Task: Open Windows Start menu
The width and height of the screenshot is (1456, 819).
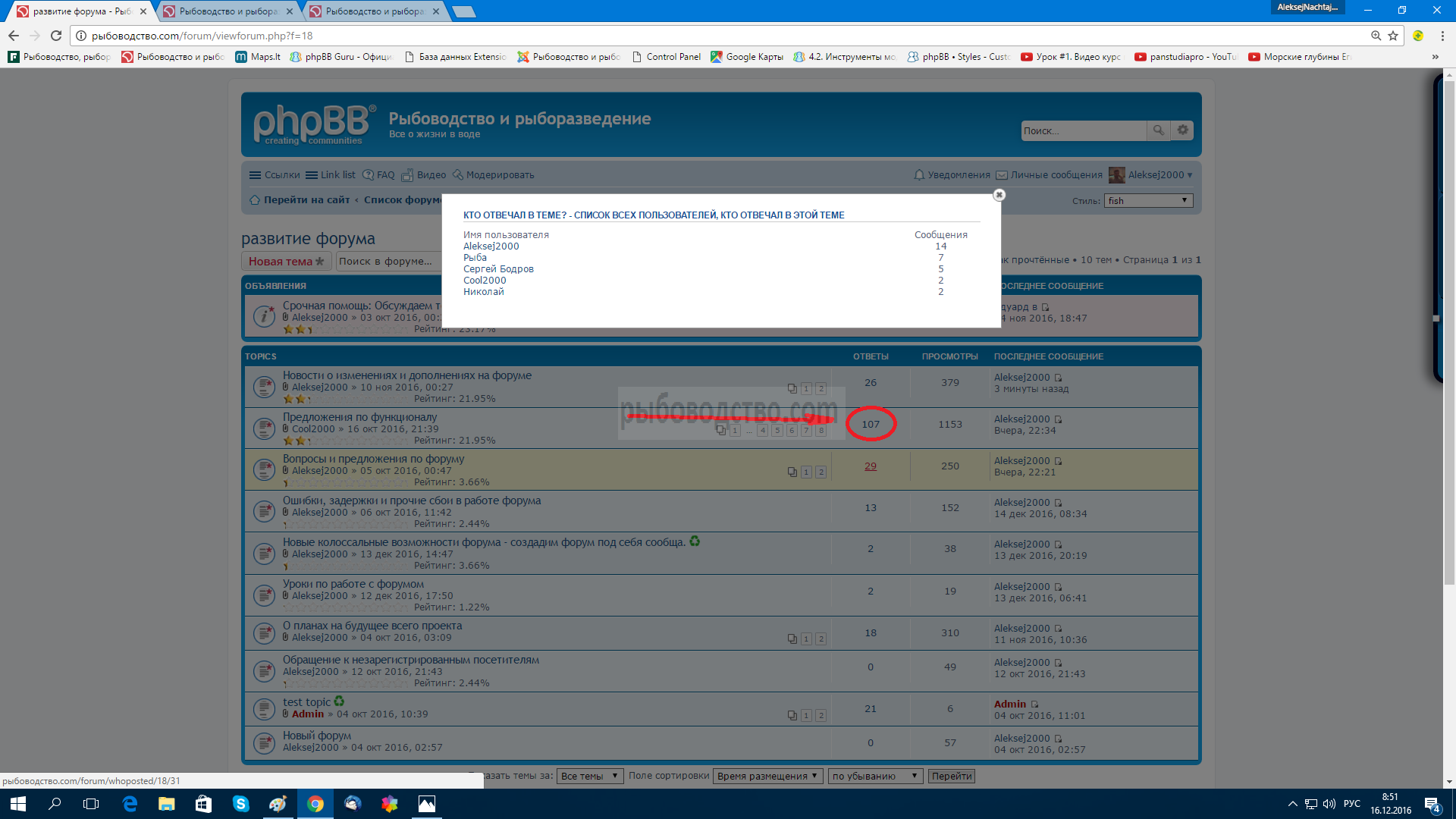Action: coord(18,804)
